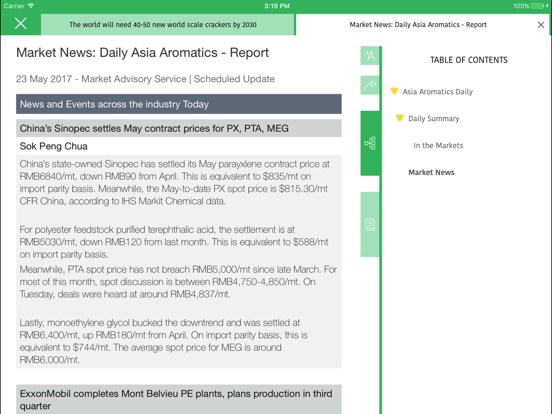Screen dimensions: 552x414
Task: Click author name Sok Peng Chua
Action: [54, 146]
